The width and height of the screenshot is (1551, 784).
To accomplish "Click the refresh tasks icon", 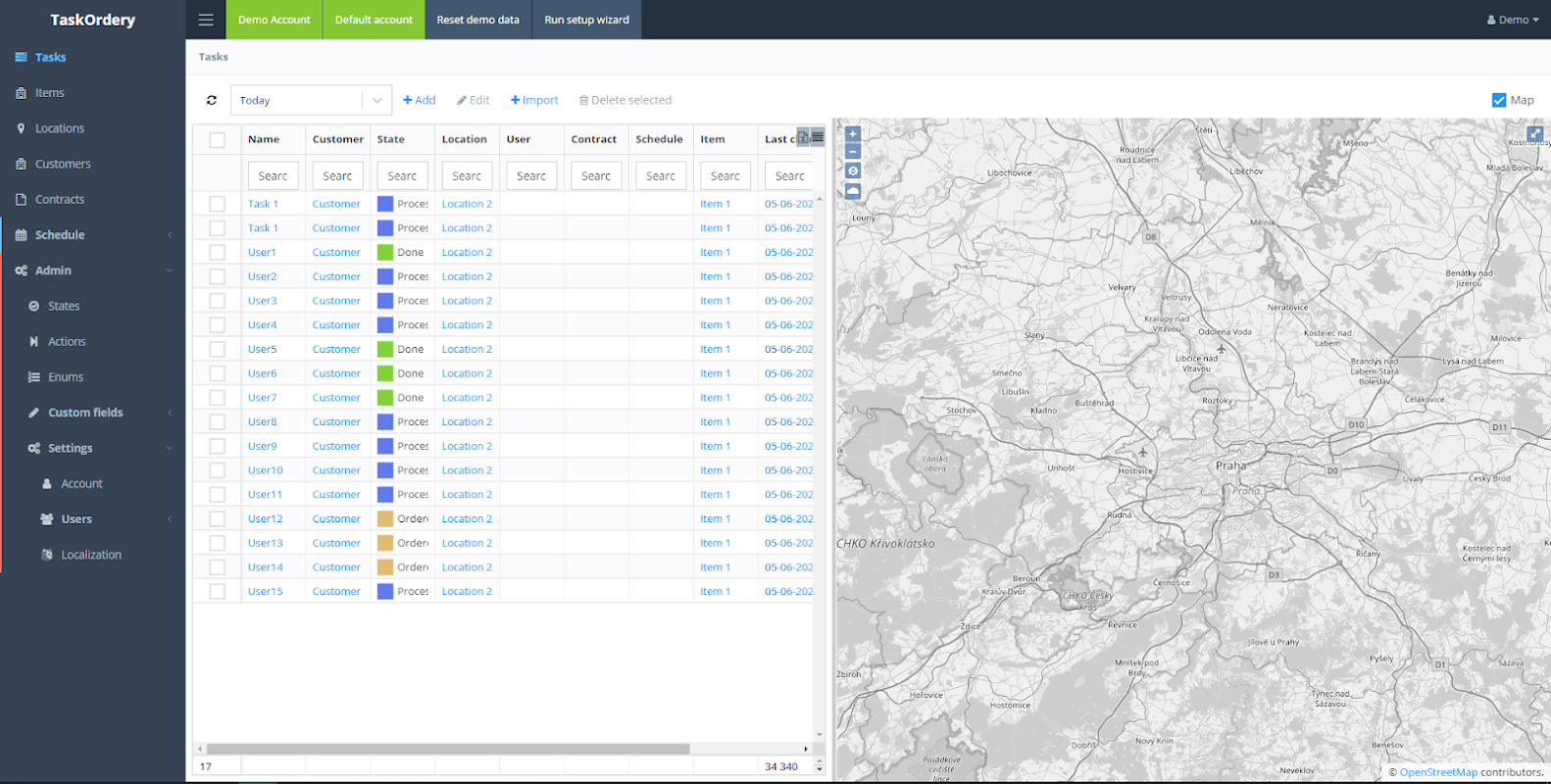I will [x=212, y=100].
